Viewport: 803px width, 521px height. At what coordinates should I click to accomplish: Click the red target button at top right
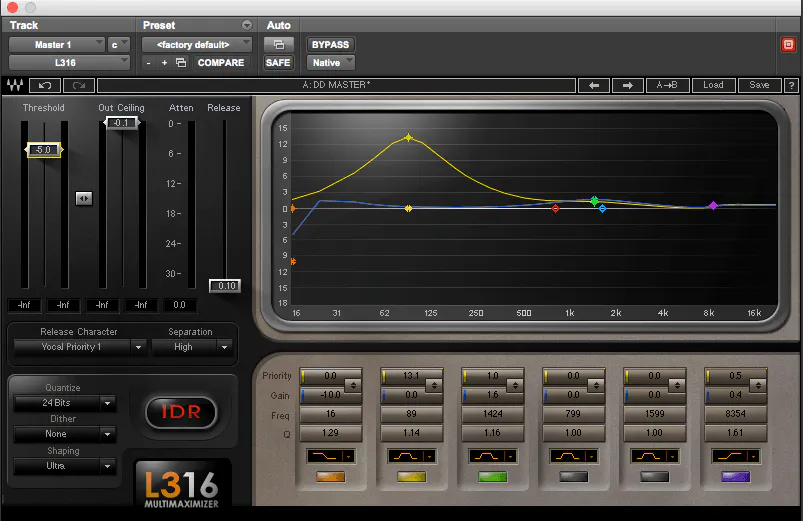pos(788,45)
